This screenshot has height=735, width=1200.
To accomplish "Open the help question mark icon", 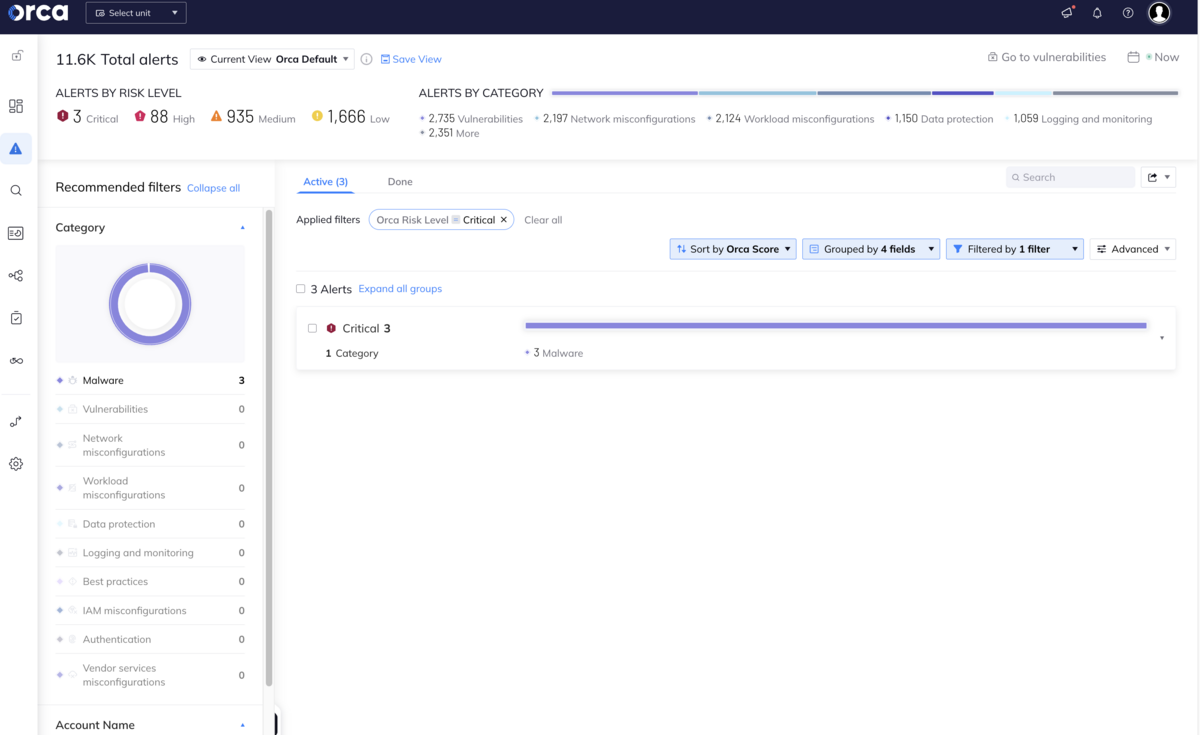I will pyautogui.click(x=1128, y=13).
